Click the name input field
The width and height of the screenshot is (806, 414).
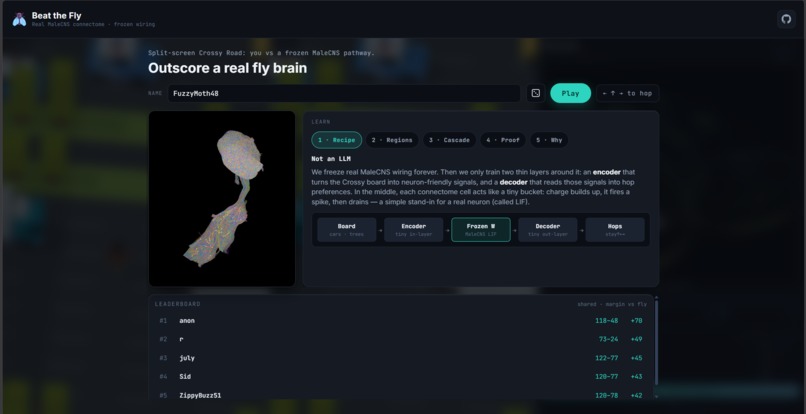(344, 93)
